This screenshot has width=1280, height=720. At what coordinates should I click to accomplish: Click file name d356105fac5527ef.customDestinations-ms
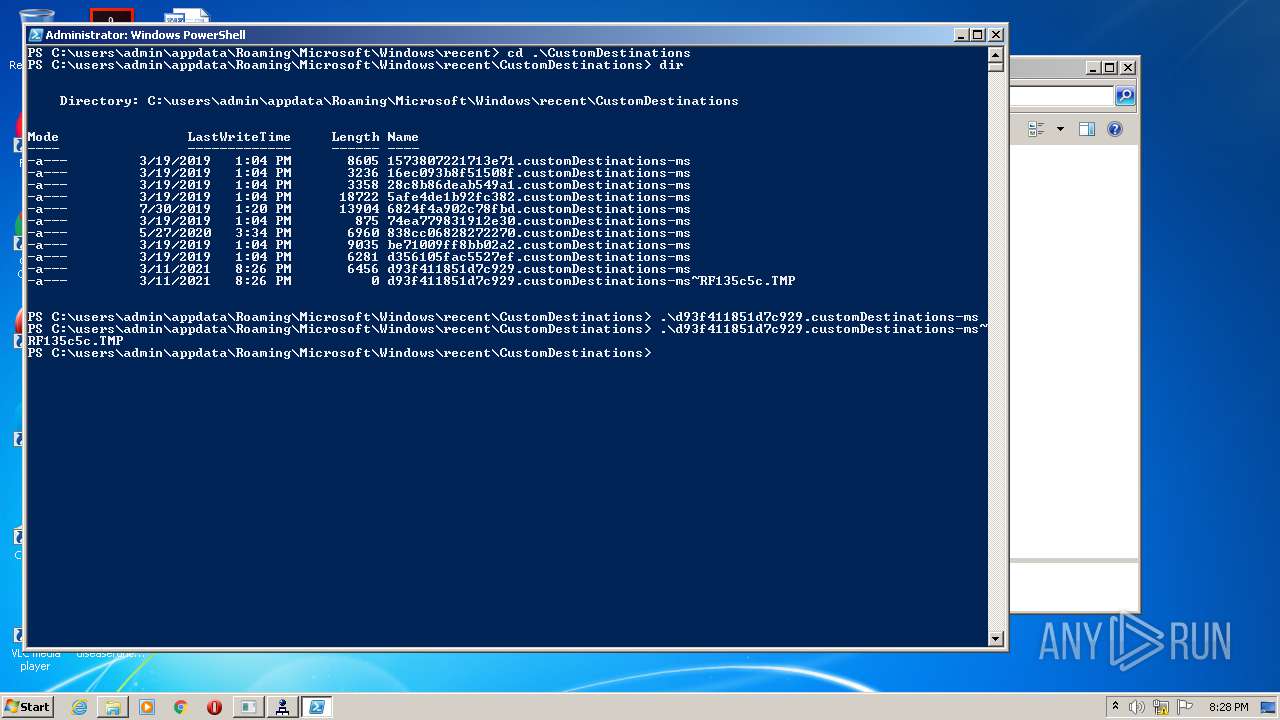[538, 257]
